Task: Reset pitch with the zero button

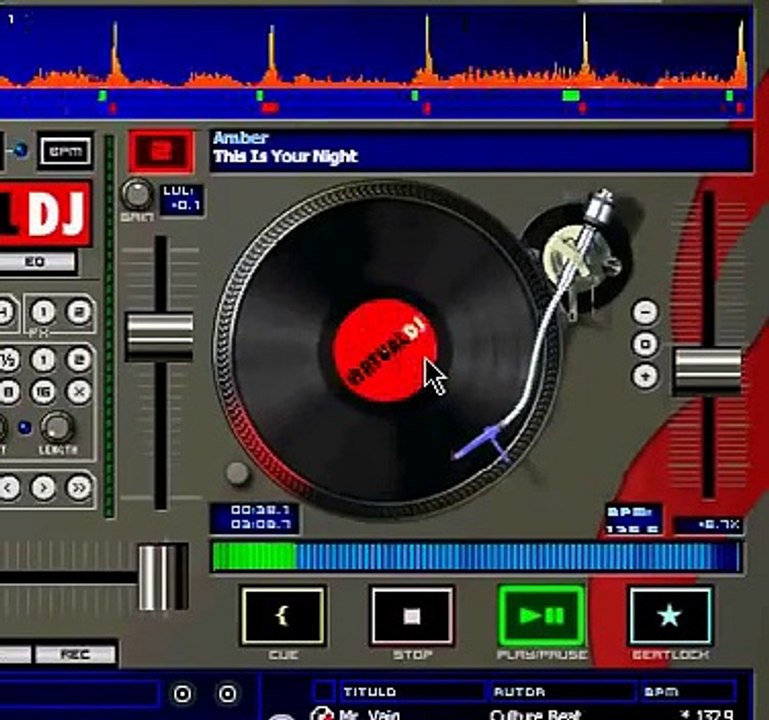Action: (x=645, y=344)
